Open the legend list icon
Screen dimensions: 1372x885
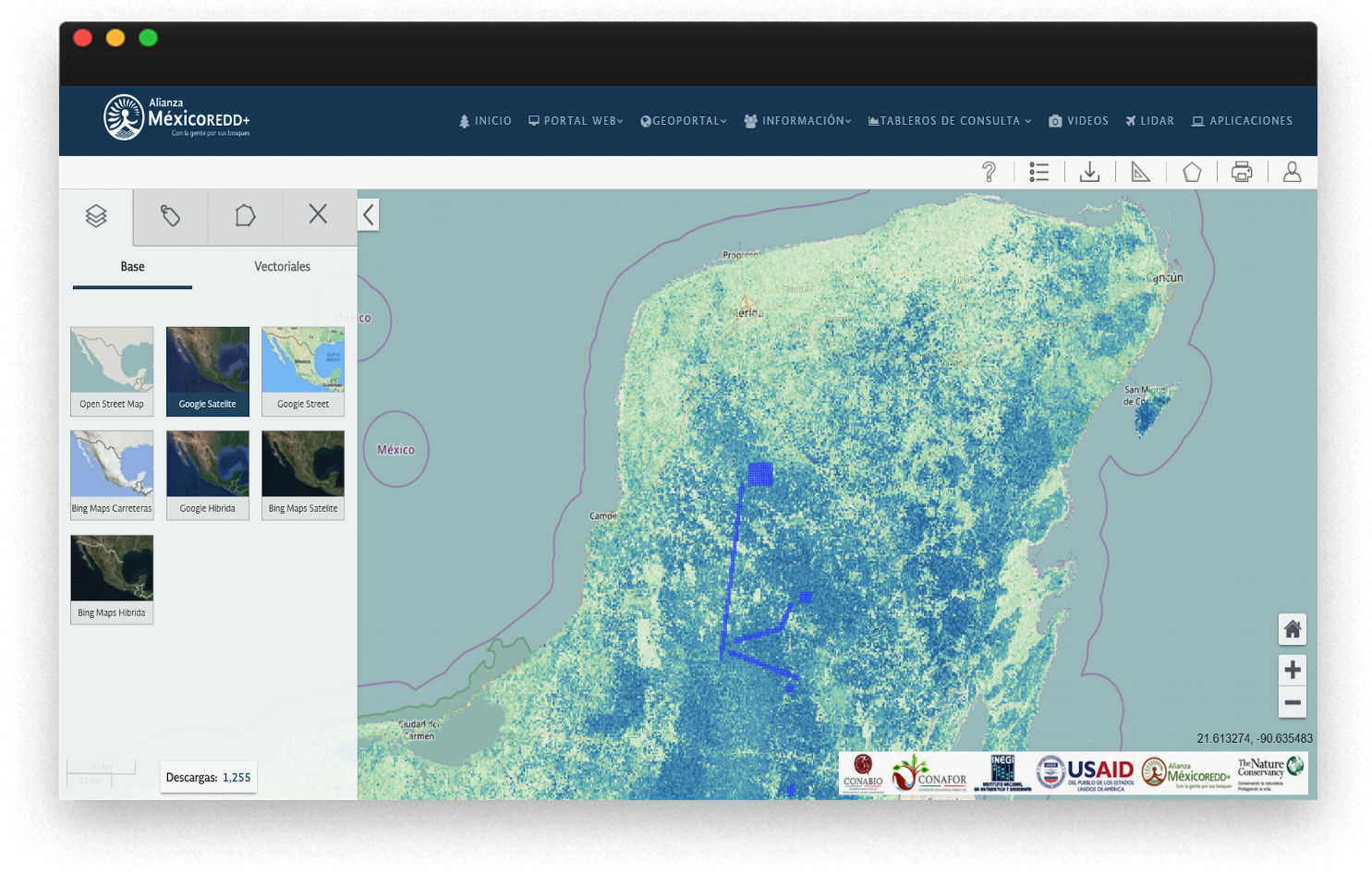click(1039, 172)
